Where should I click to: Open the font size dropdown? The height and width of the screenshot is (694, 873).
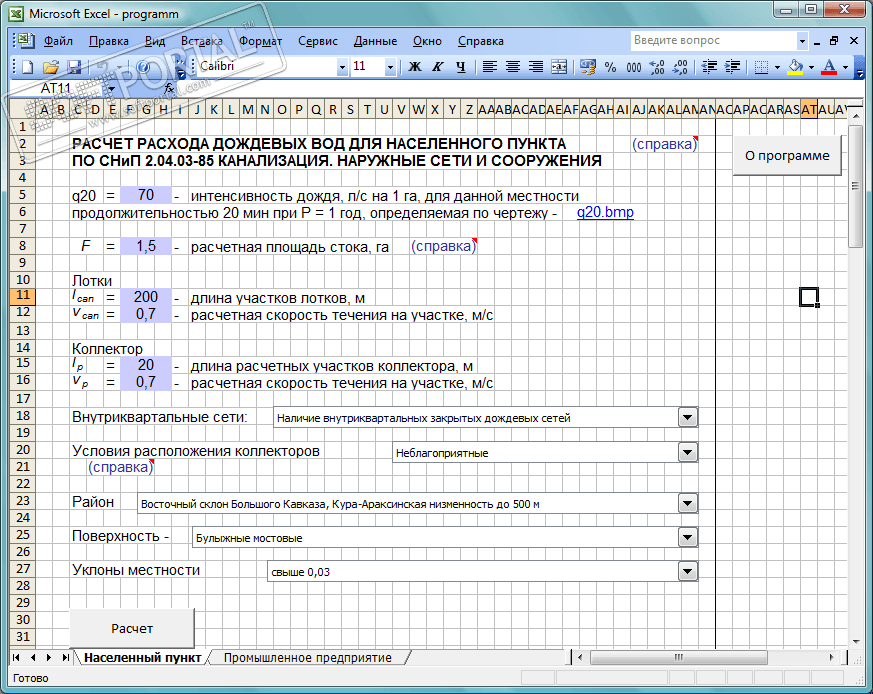pyautogui.click(x=390, y=67)
